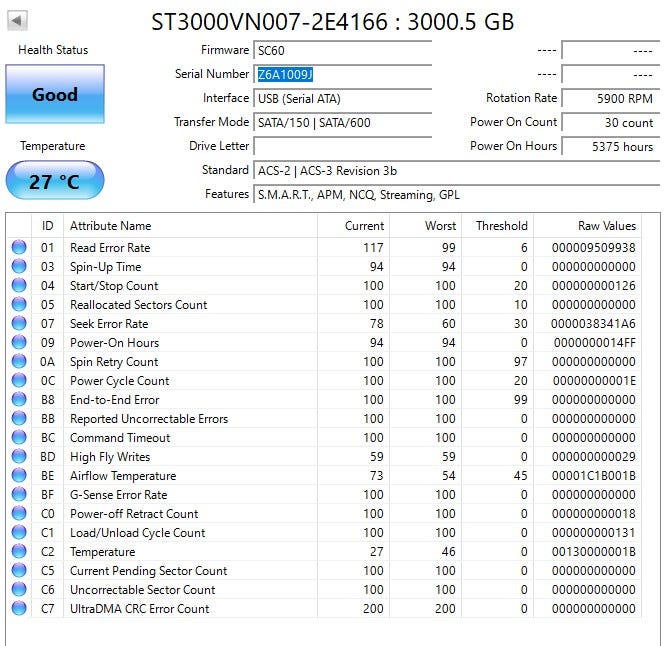Click ID cell C5
This screenshot has width=667, height=646.
[x=48, y=571]
